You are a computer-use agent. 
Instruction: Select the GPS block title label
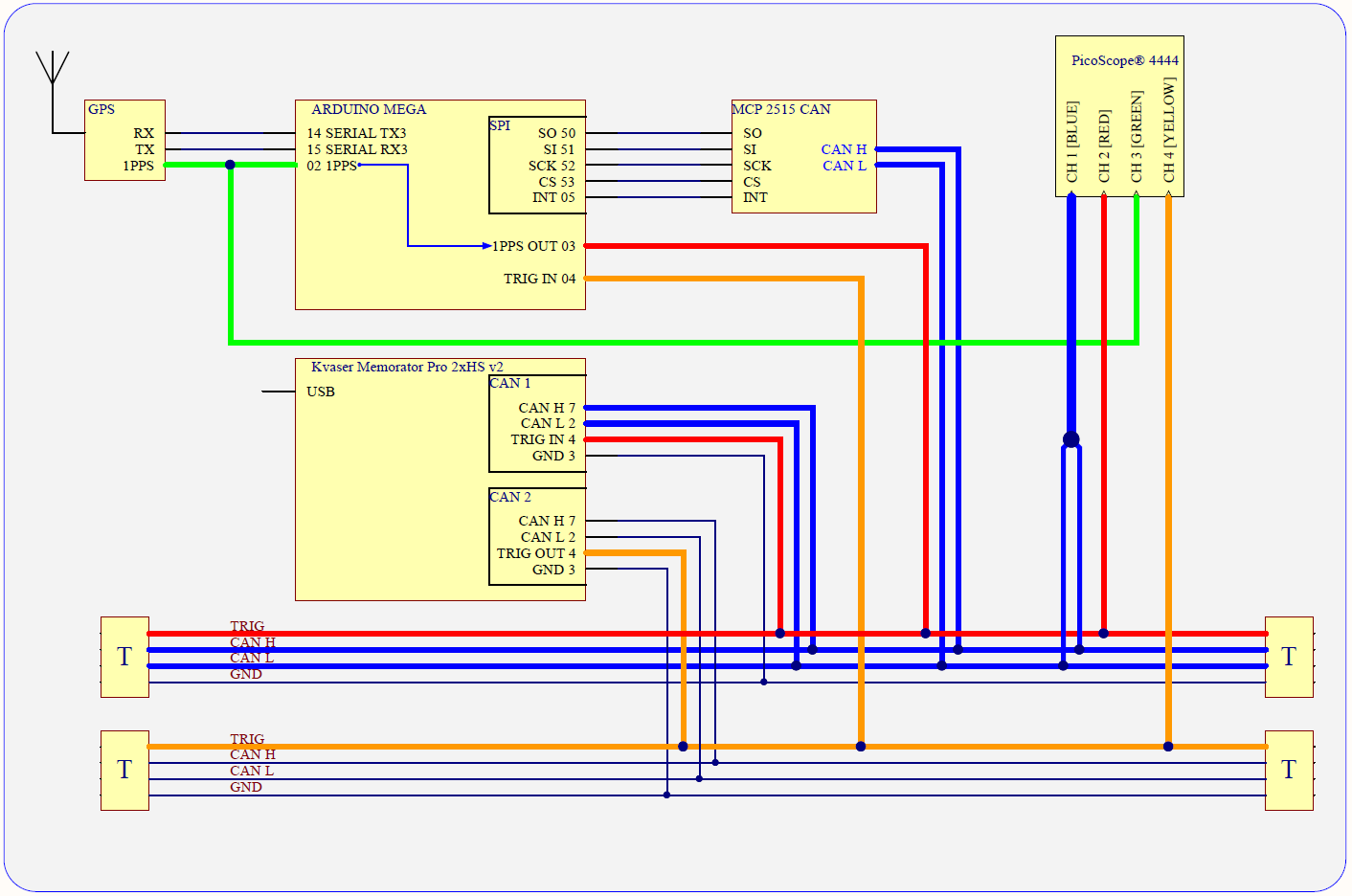coord(101,109)
